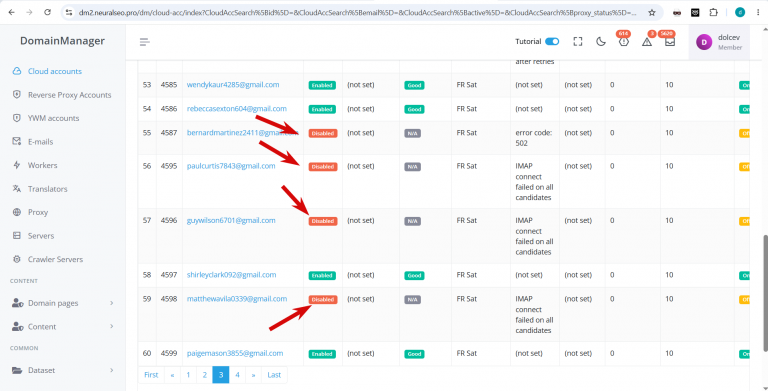The height and width of the screenshot is (391, 768).
Task: Click the Proxy globe icon
Action: click(17, 212)
